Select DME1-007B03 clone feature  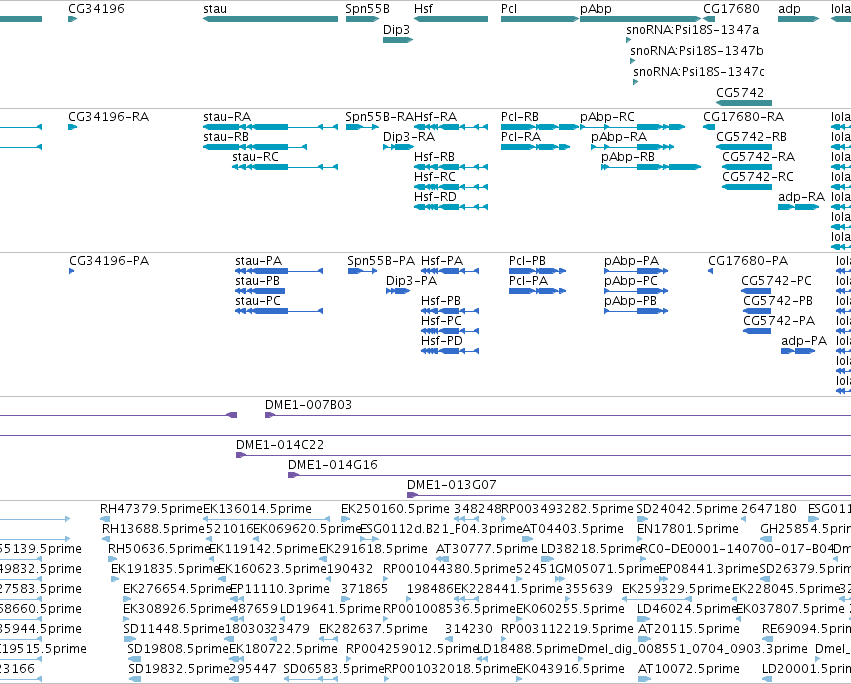point(558,415)
